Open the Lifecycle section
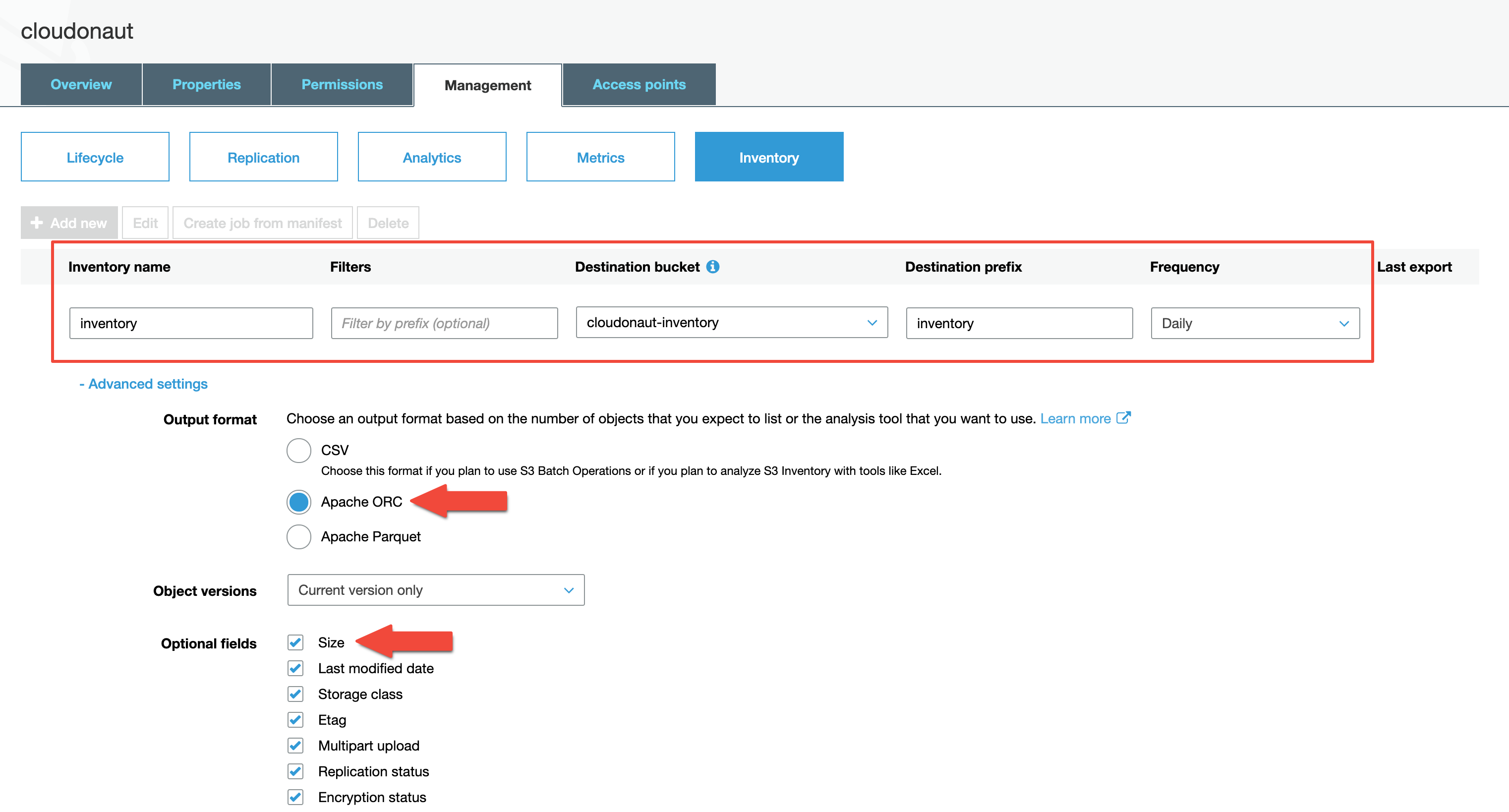Viewport: 1509px width, 812px height. [x=95, y=157]
